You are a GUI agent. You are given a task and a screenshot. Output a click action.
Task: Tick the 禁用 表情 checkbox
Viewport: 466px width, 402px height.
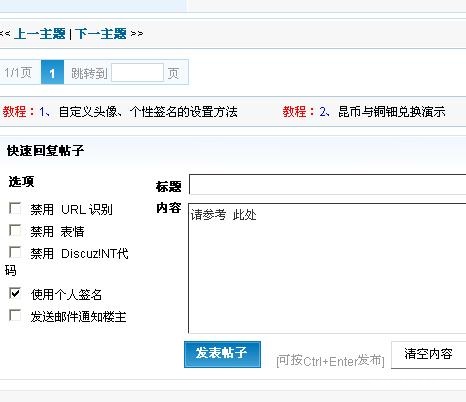pos(15,230)
